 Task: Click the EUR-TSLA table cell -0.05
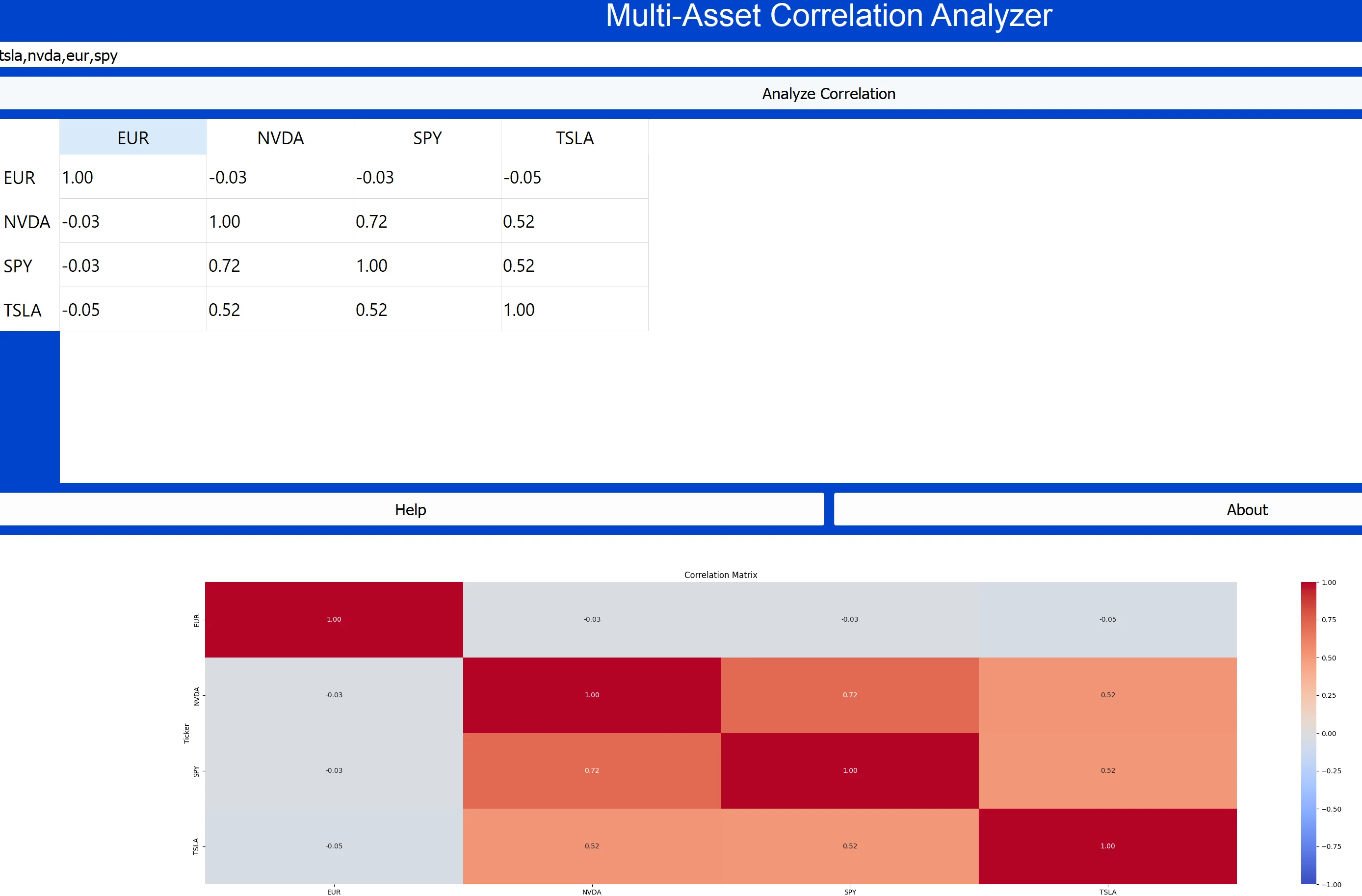tap(574, 177)
